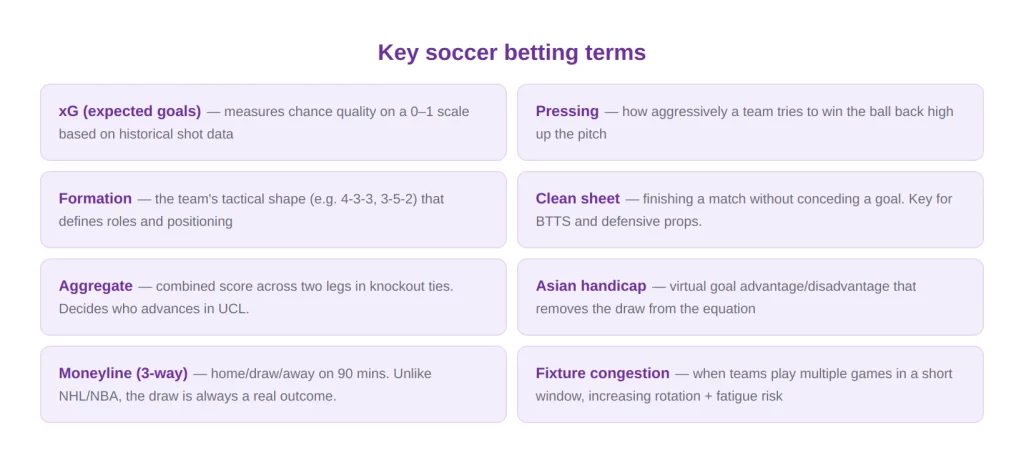This screenshot has height=463, width=1024.
Task: Click "removes the draw from the equation" text
Action: click(x=645, y=308)
